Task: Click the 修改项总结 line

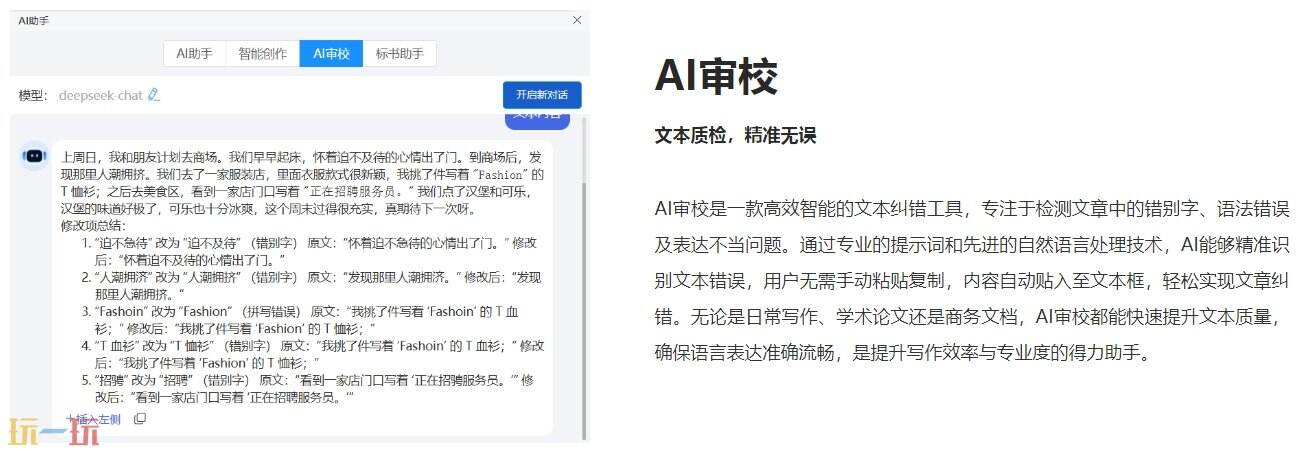Action: (x=94, y=226)
